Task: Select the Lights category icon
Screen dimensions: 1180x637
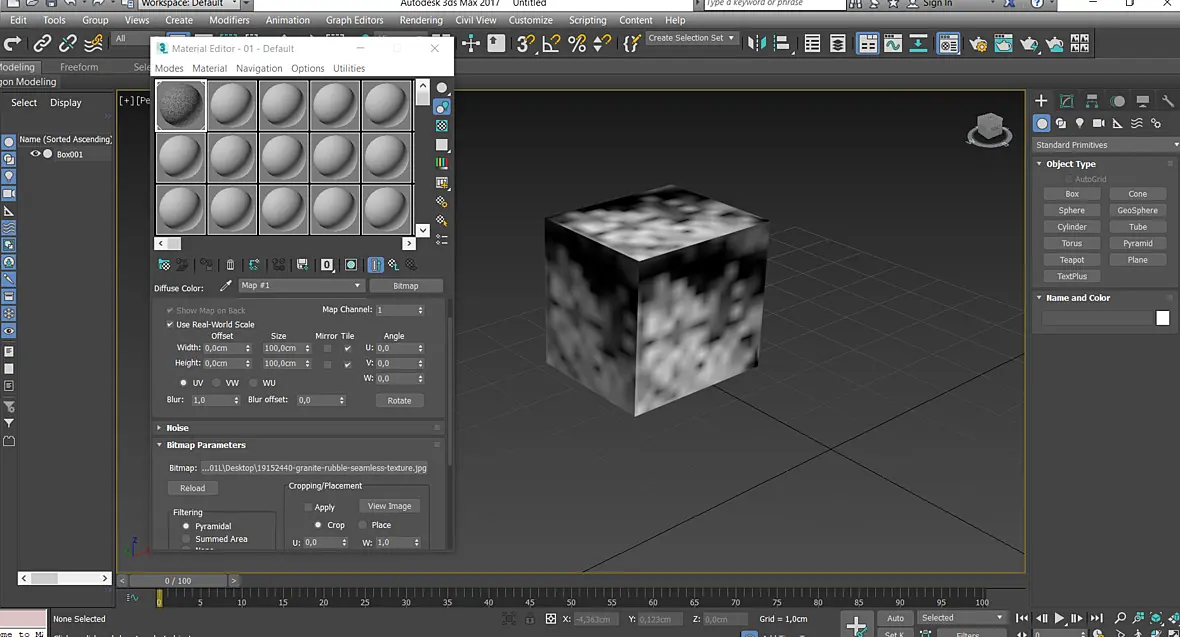Action: pos(1080,123)
